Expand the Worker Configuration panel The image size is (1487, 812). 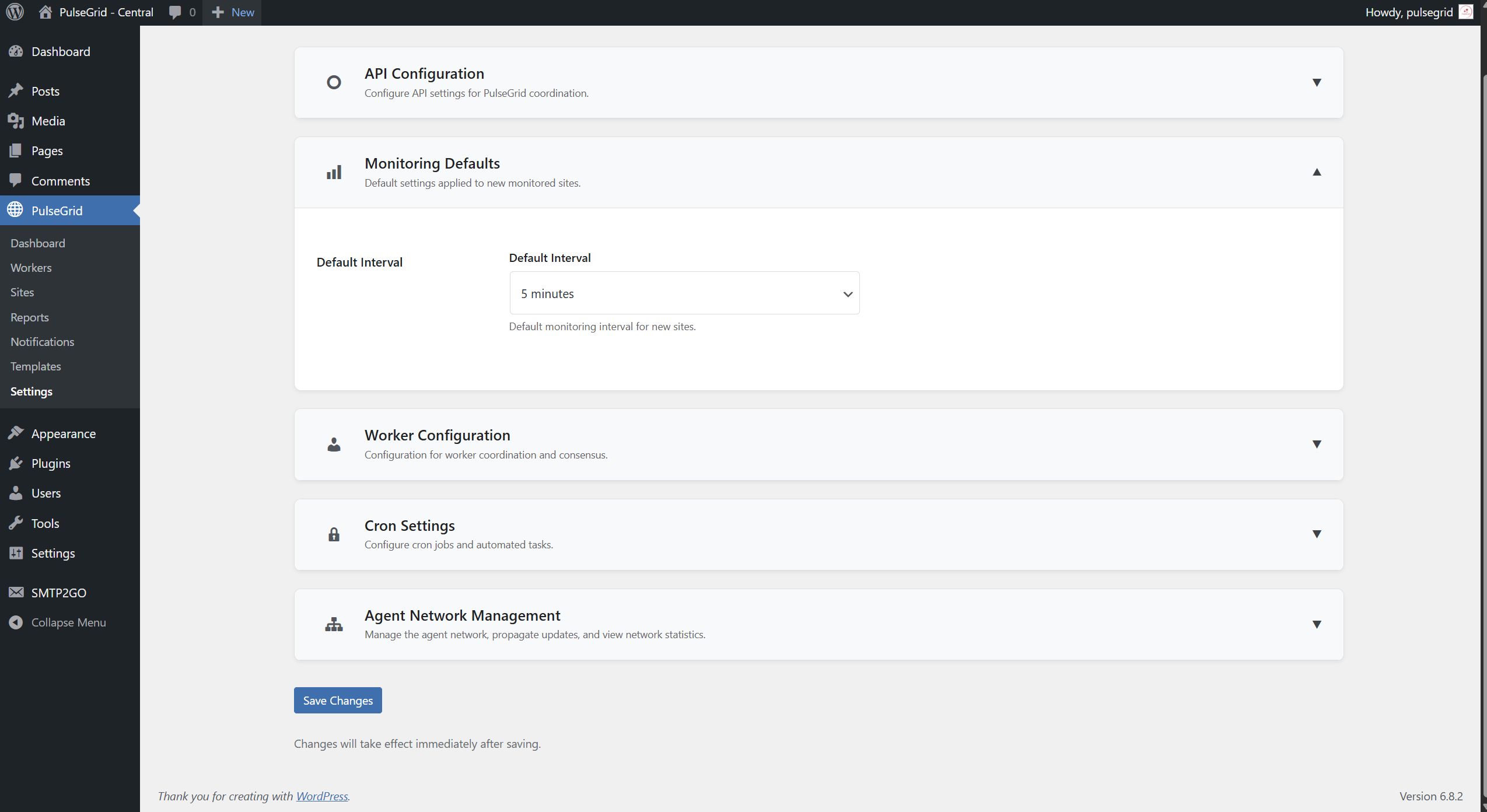point(1316,444)
